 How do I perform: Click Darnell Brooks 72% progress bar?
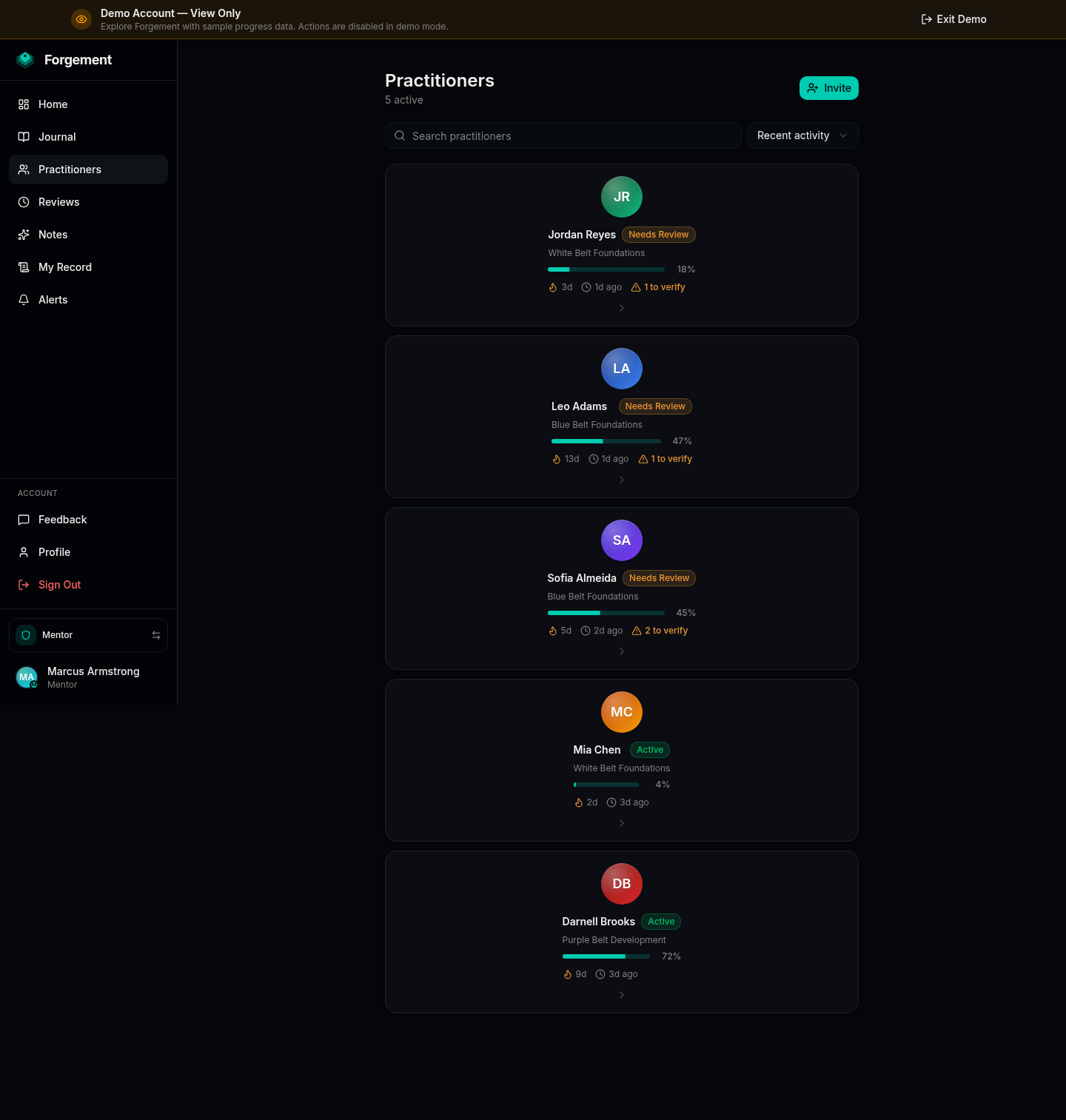click(x=606, y=956)
